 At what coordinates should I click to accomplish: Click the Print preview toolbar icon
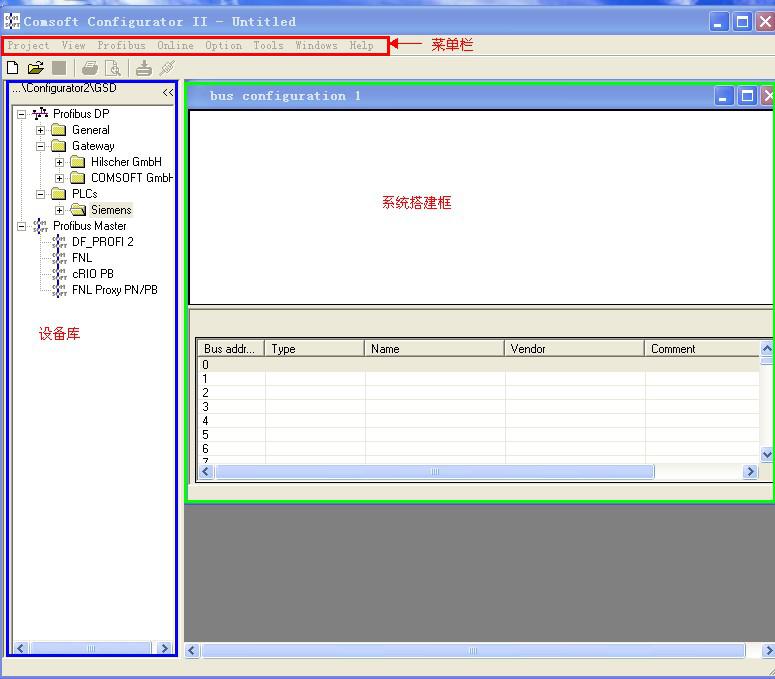click(x=113, y=68)
